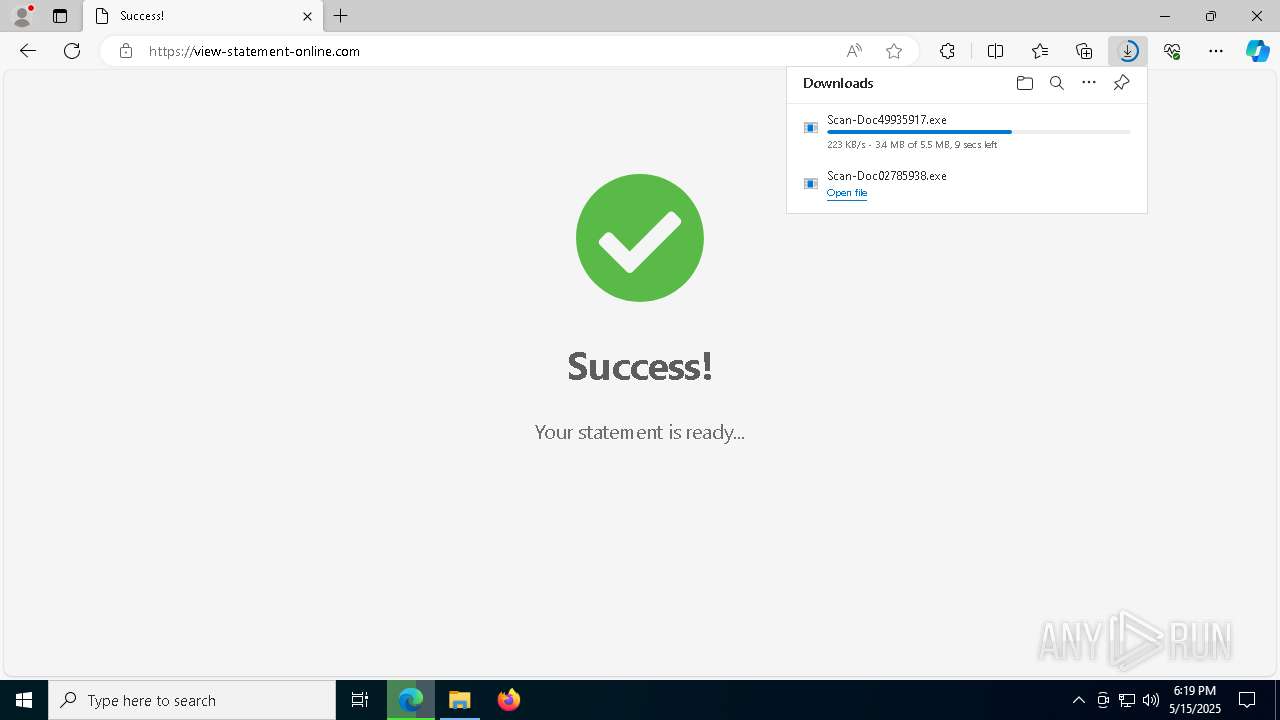1280x720 pixels.
Task: Open clock showing 6:19 PM
Action: click(x=1195, y=700)
